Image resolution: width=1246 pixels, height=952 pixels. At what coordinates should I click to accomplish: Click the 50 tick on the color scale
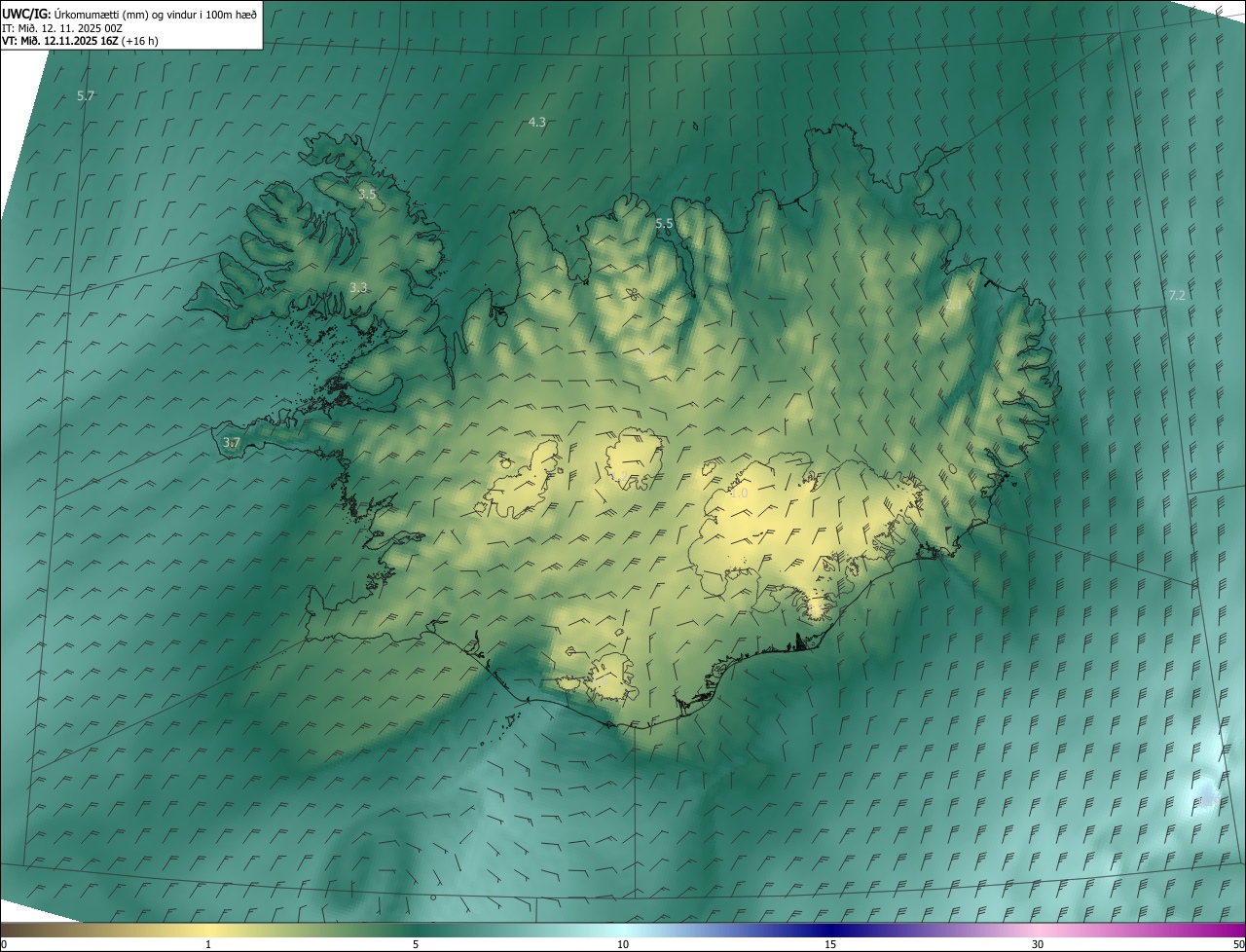click(x=1238, y=944)
